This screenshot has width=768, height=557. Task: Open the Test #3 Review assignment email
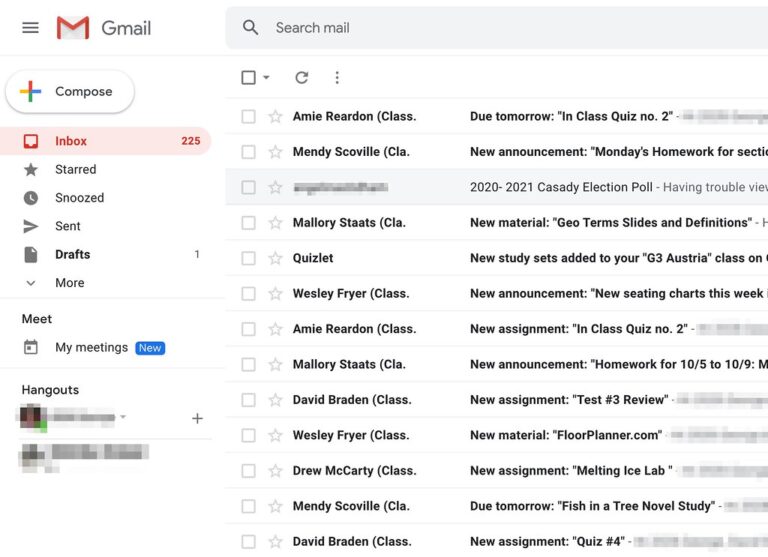(497, 400)
